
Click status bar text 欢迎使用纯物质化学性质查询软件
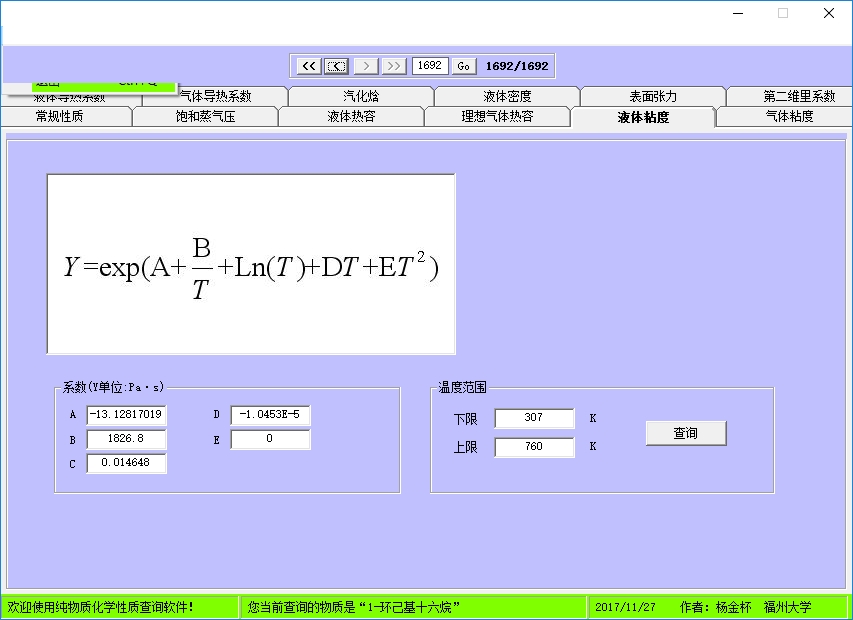tap(101, 607)
